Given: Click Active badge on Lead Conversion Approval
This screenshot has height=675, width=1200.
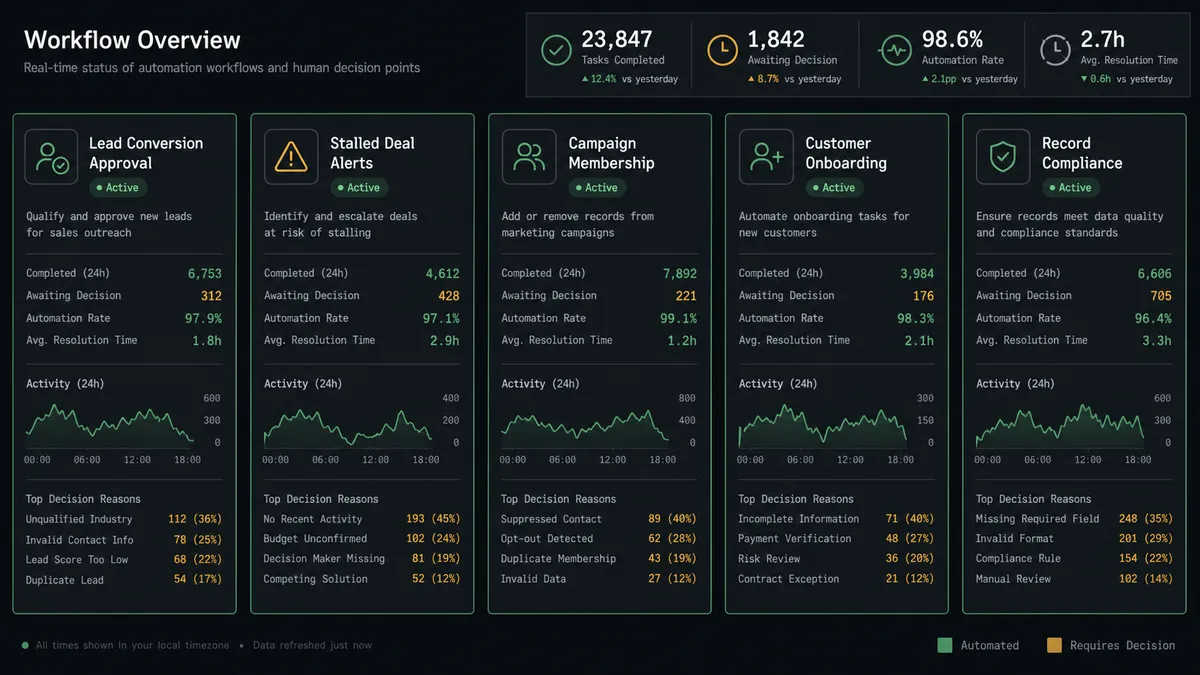Looking at the screenshot, I should tap(118, 188).
